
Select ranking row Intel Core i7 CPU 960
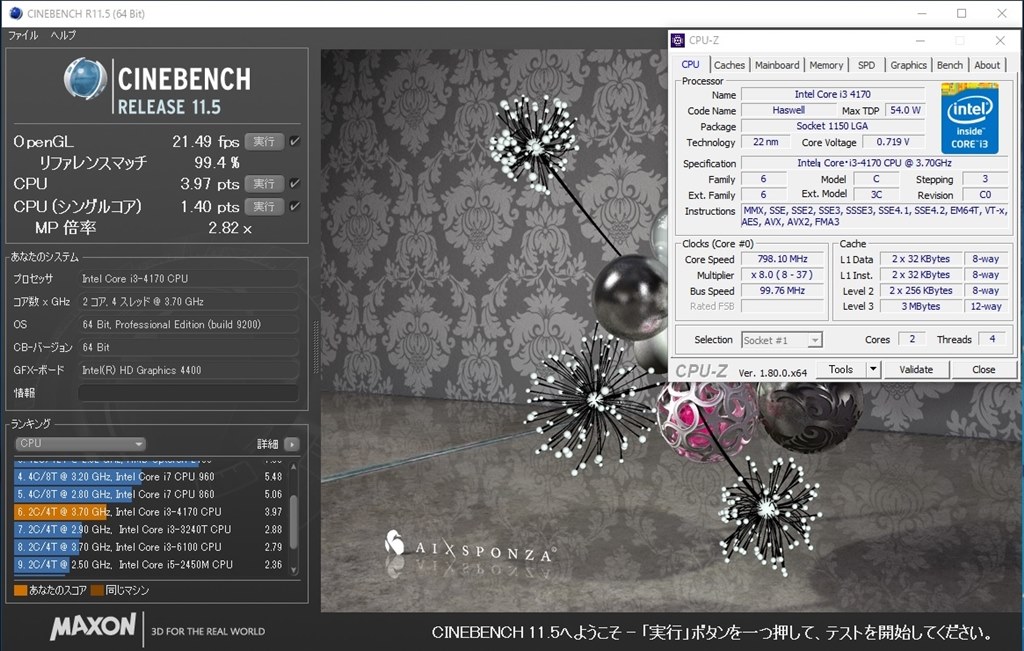pos(150,477)
